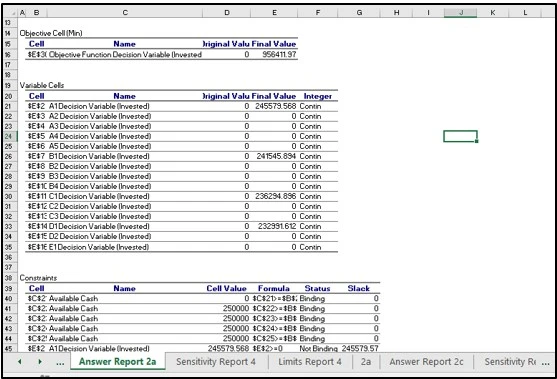Click the 'Slack' column heading
This screenshot has width=557, height=379.
click(359, 288)
